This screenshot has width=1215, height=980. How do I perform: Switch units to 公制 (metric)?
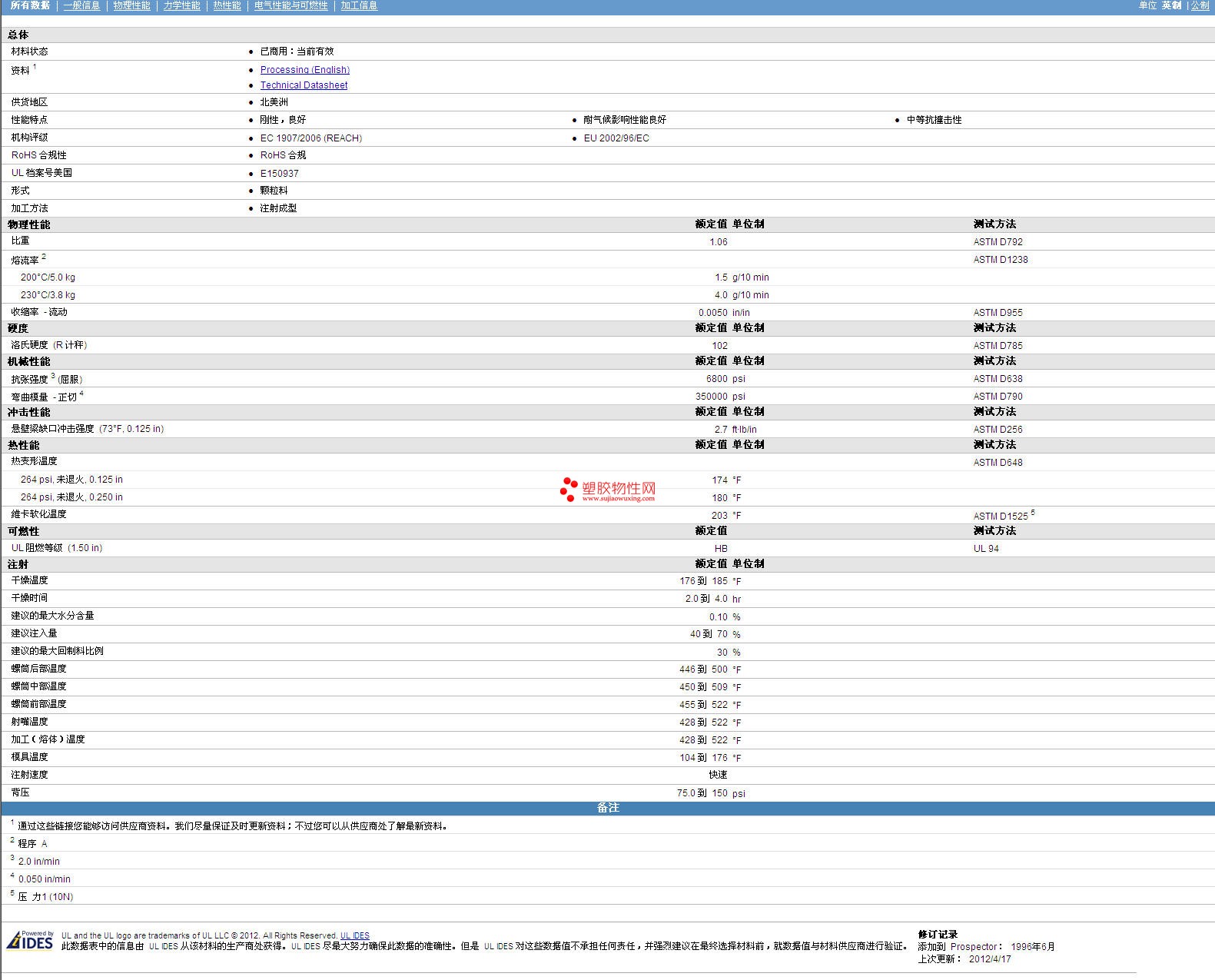click(x=1200, y=5)
